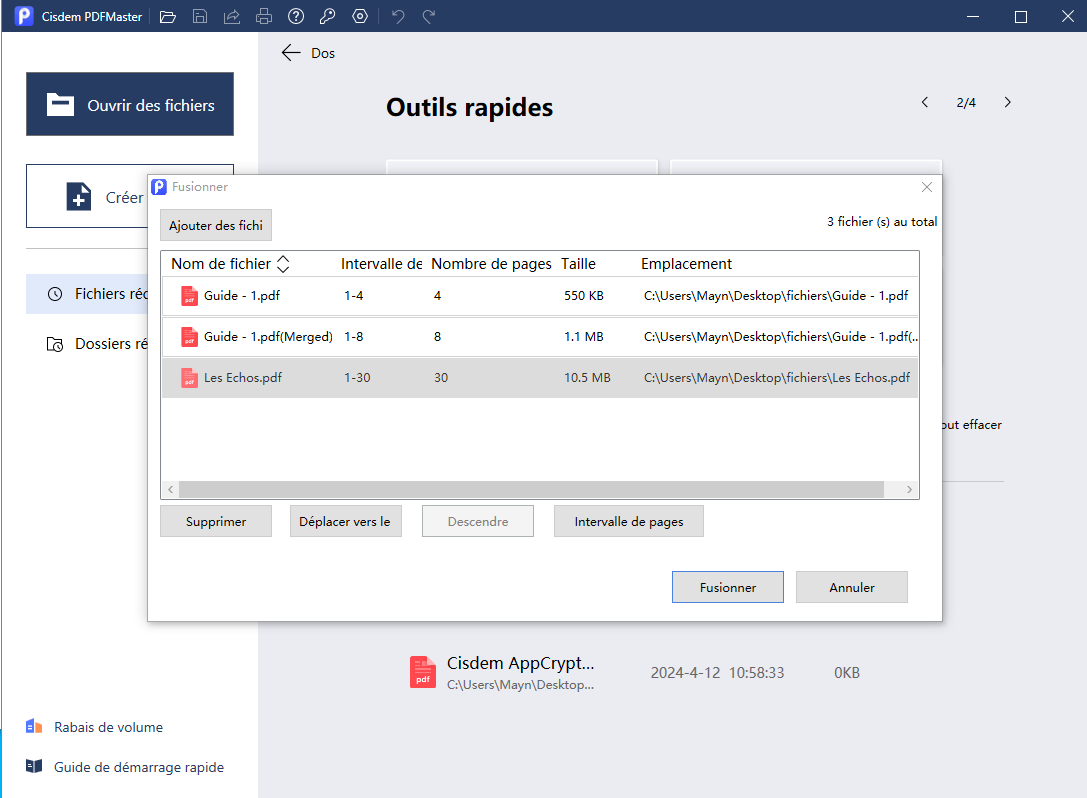
Task: Sort by Nom de fichier arrows
Action: [283, 264]
